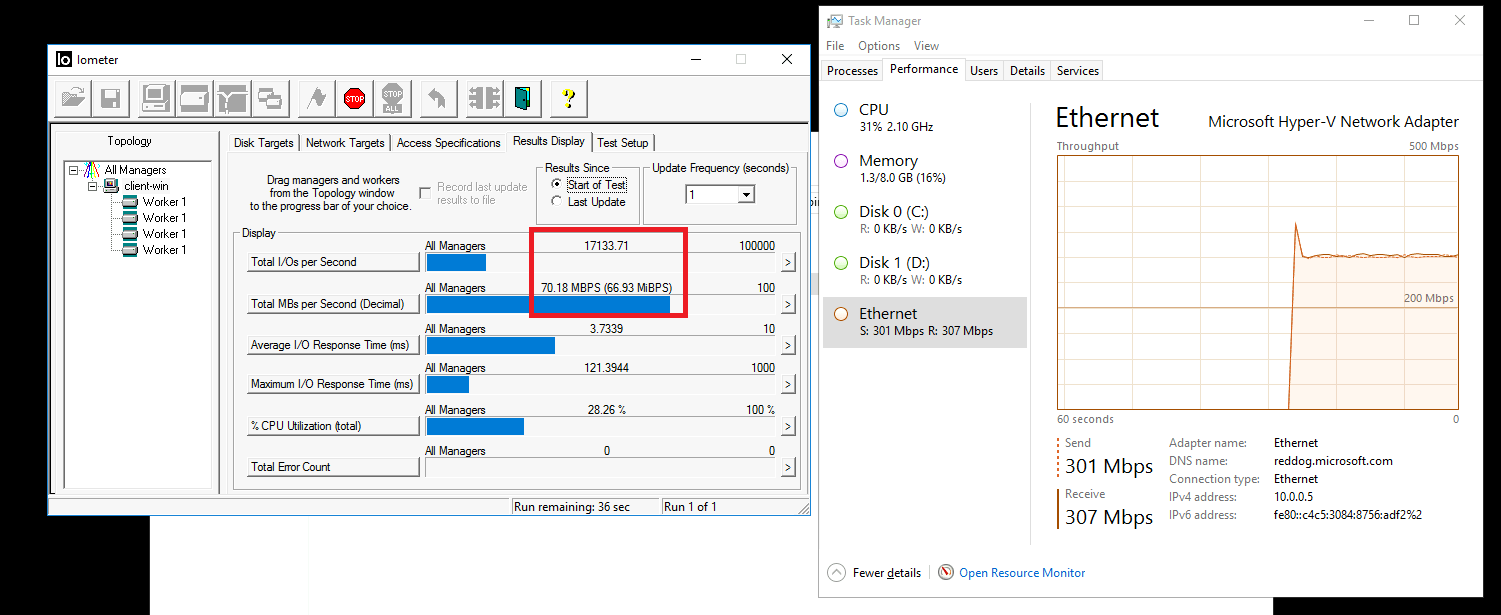Click the Fewer details label
1501x615 pixels.
tap(886, 573)
